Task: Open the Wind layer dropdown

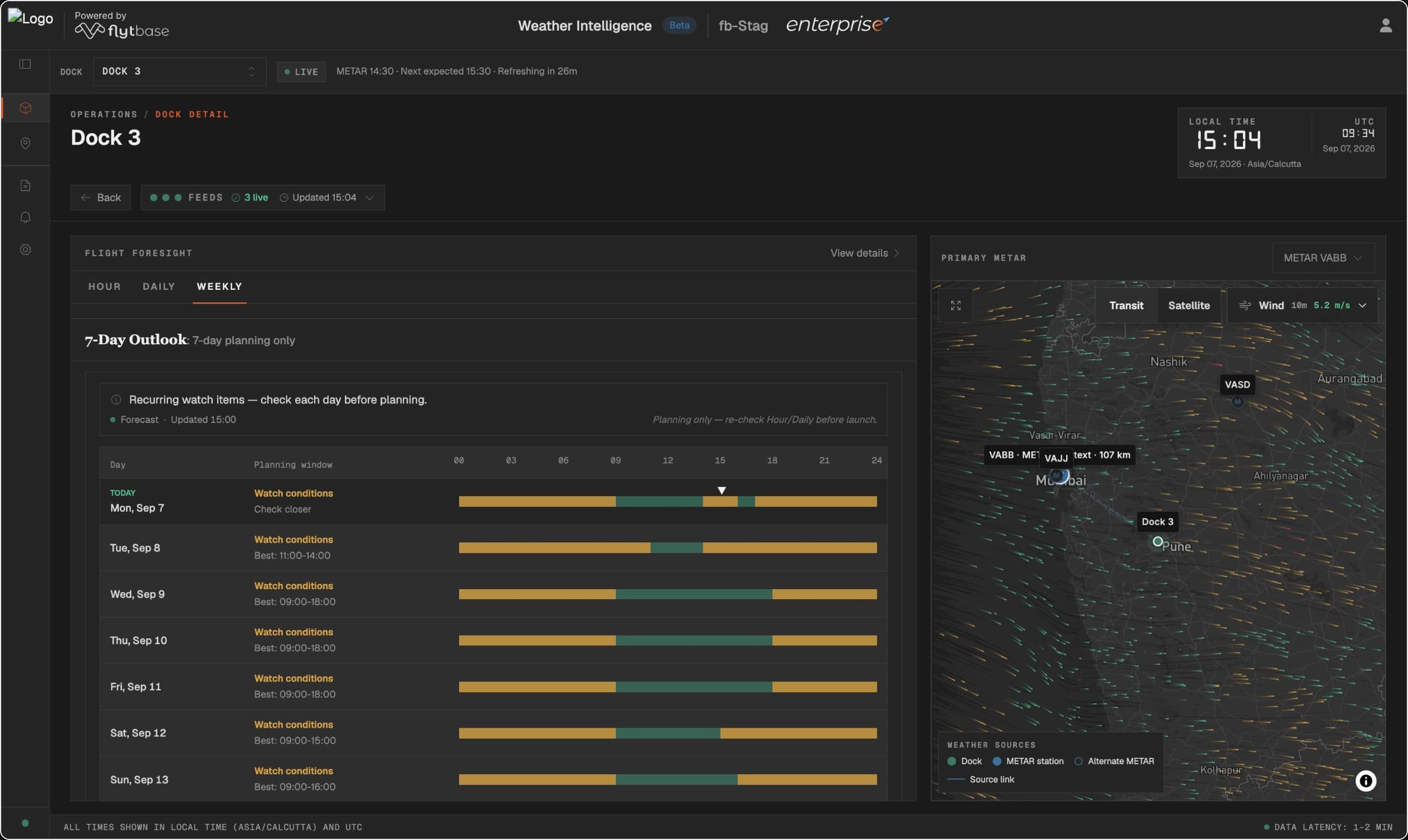Action: [1302, 305]
